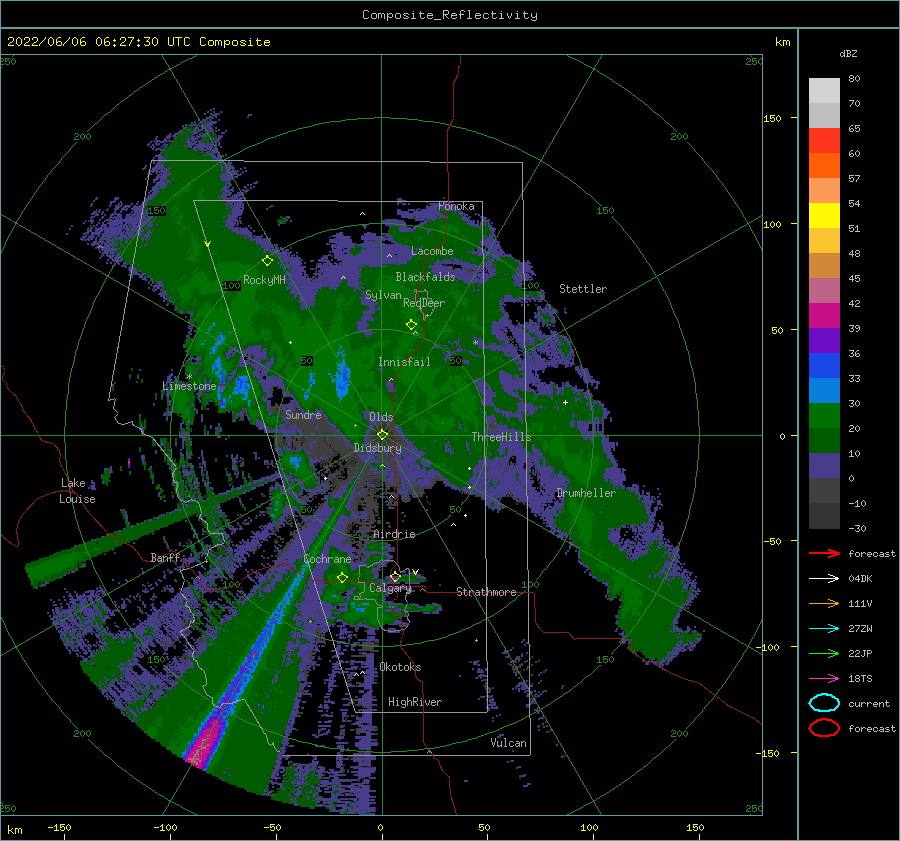Image resolution: width=900 pixels, height=841 pixels.
Task: Click the Sylvan label
Action: pos(383,295)
